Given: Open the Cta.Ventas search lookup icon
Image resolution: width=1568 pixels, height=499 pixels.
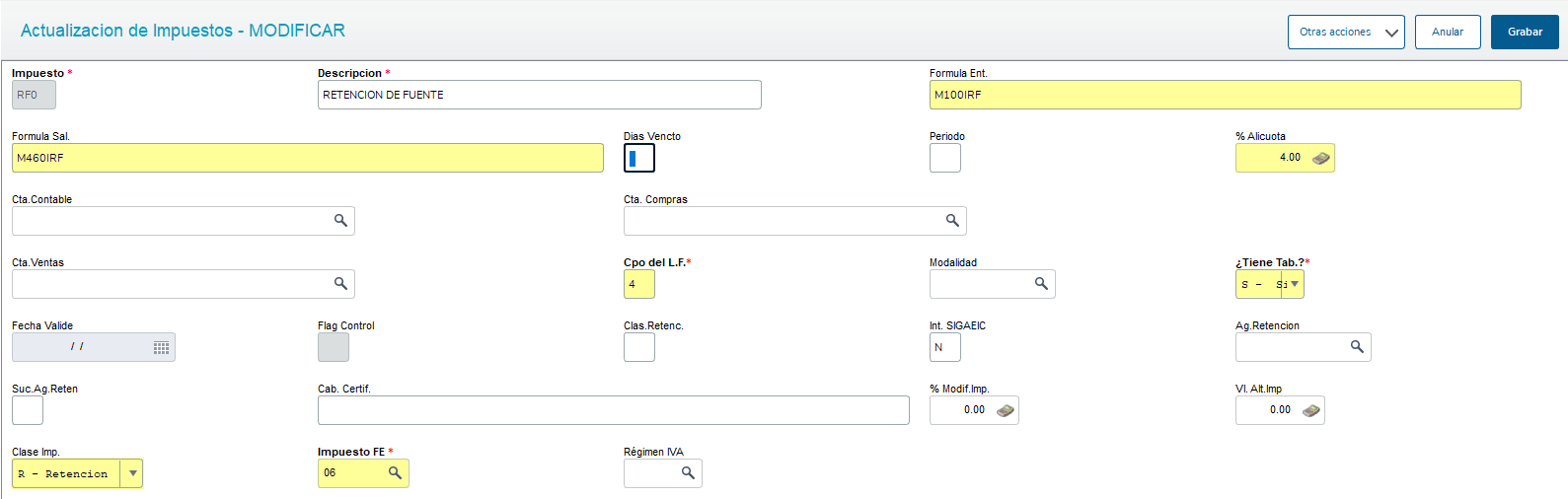Looking at the screenshot, I should coord(340,284).
